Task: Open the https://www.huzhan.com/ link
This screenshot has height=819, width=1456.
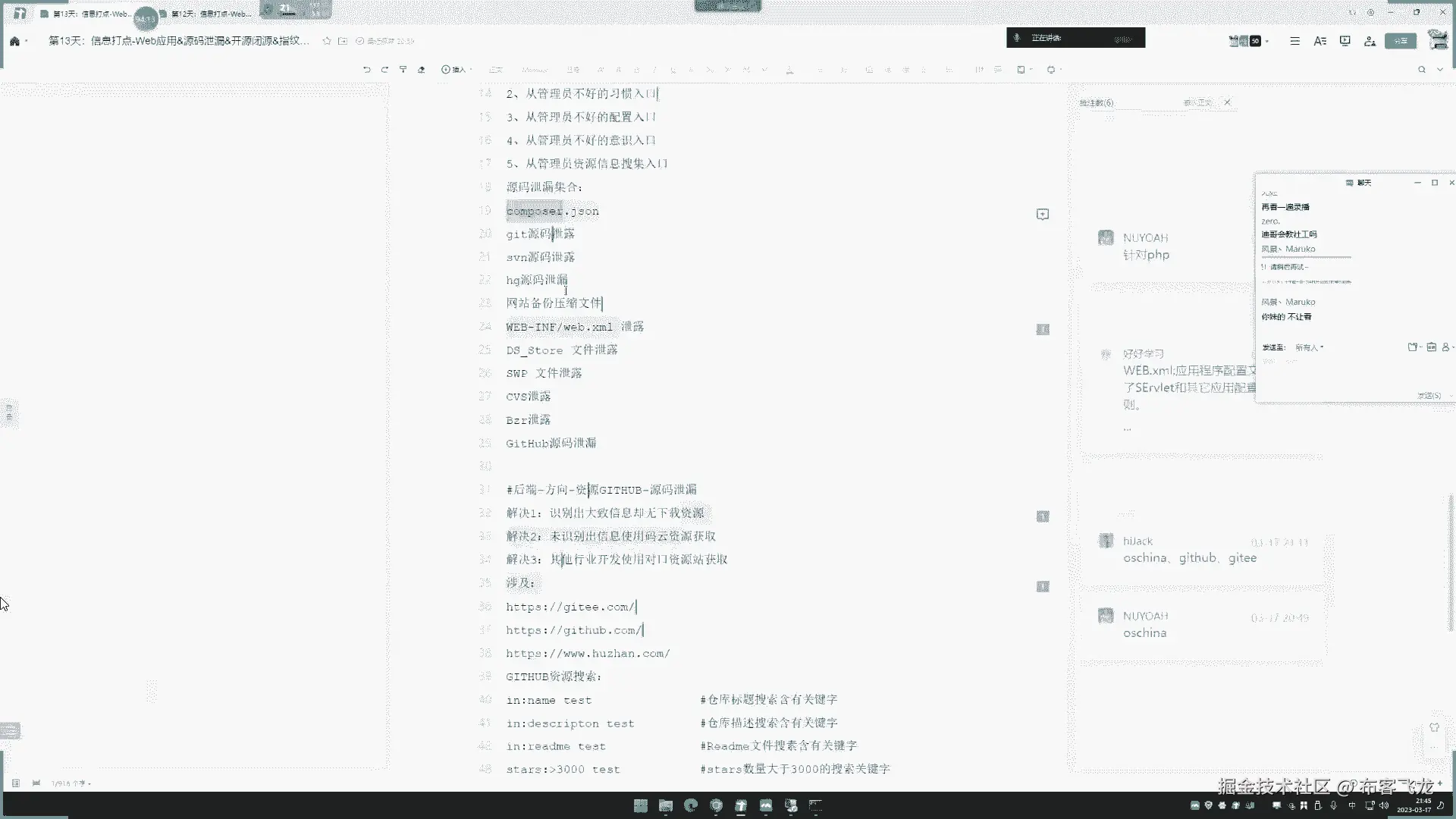Action: [x=588, y=653]
